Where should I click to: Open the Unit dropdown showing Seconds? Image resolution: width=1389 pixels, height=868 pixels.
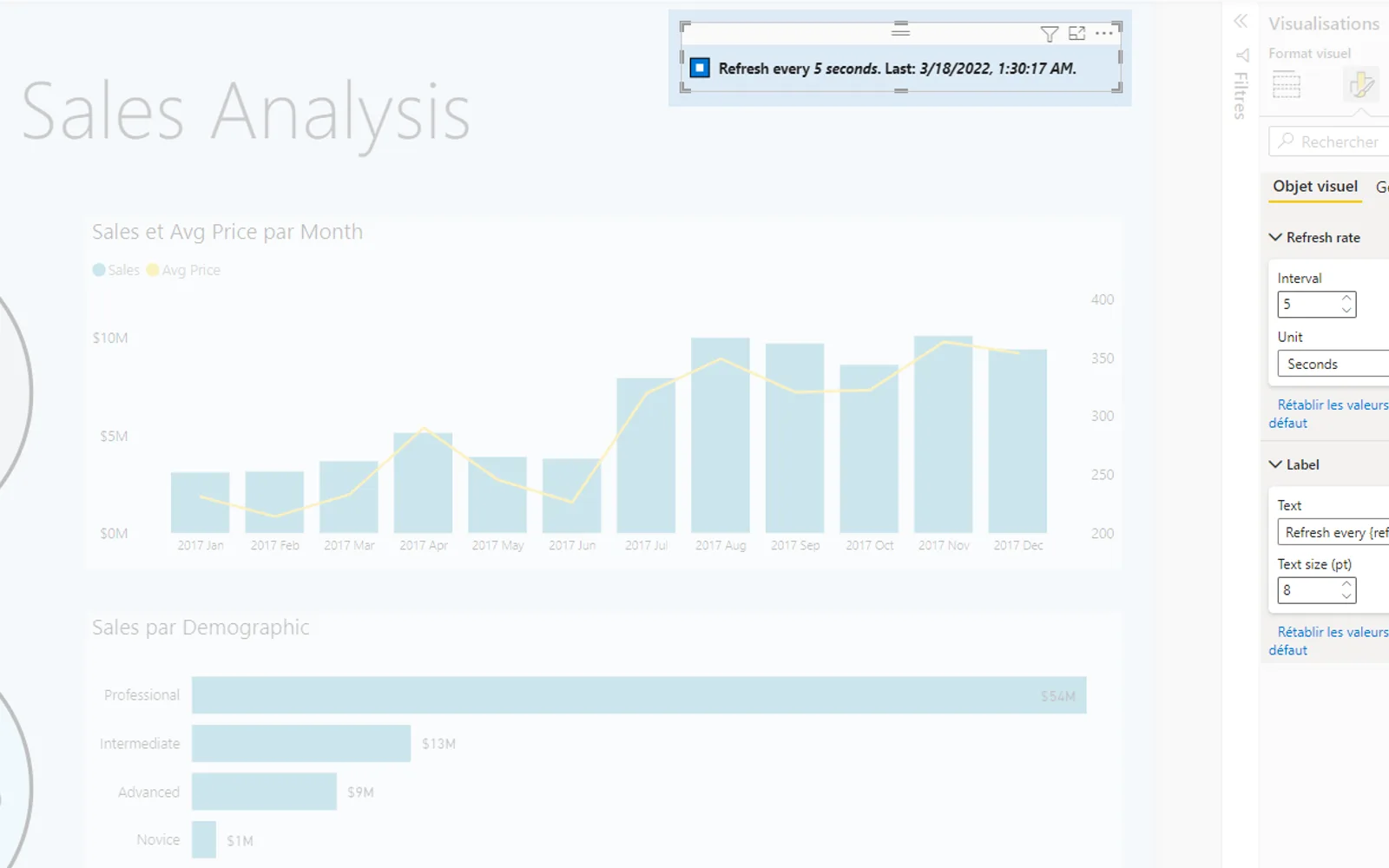click(1333, 364)
